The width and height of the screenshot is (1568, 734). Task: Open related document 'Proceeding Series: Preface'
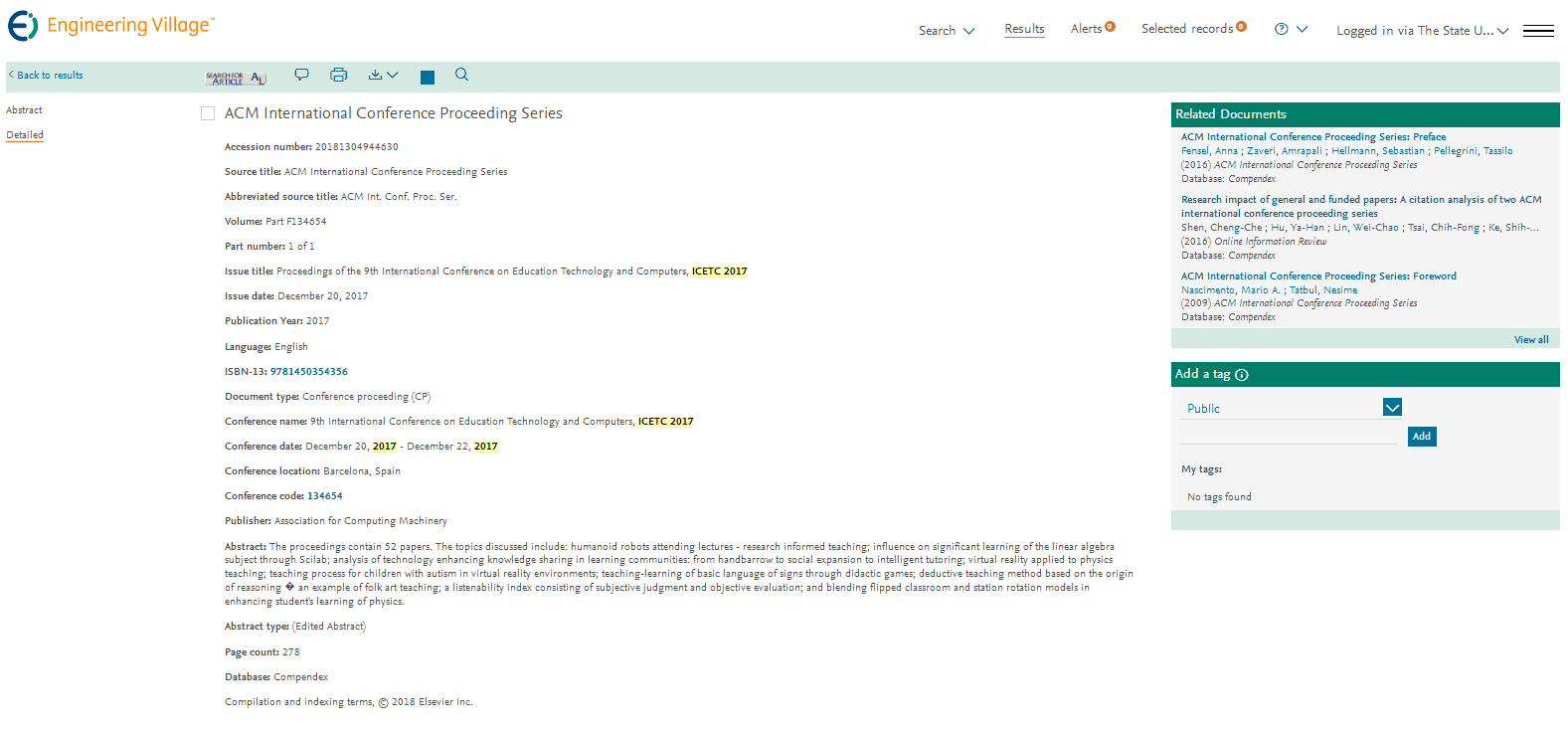point(1313,137)
